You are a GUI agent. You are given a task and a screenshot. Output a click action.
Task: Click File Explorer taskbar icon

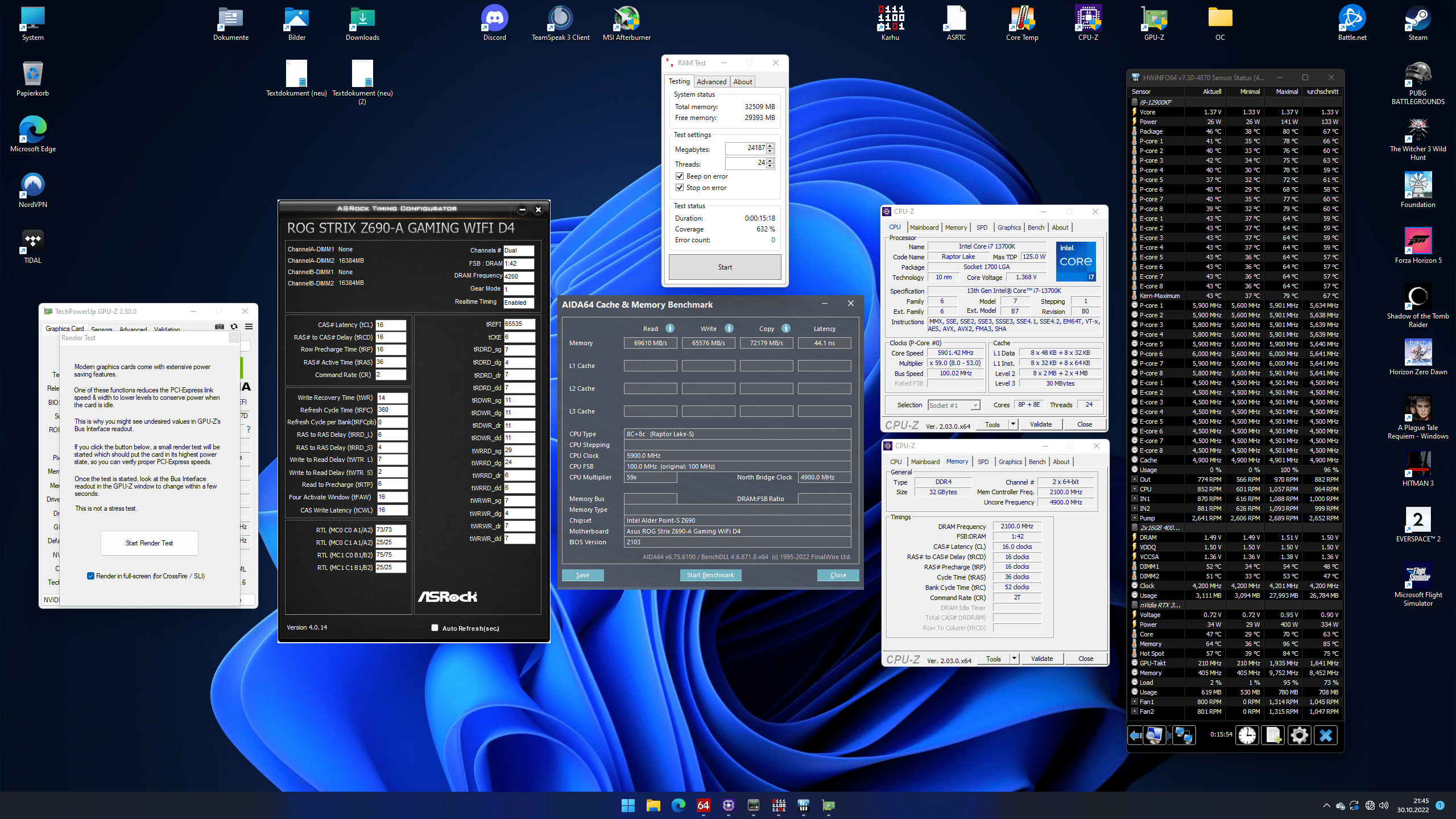coord(653,805)
